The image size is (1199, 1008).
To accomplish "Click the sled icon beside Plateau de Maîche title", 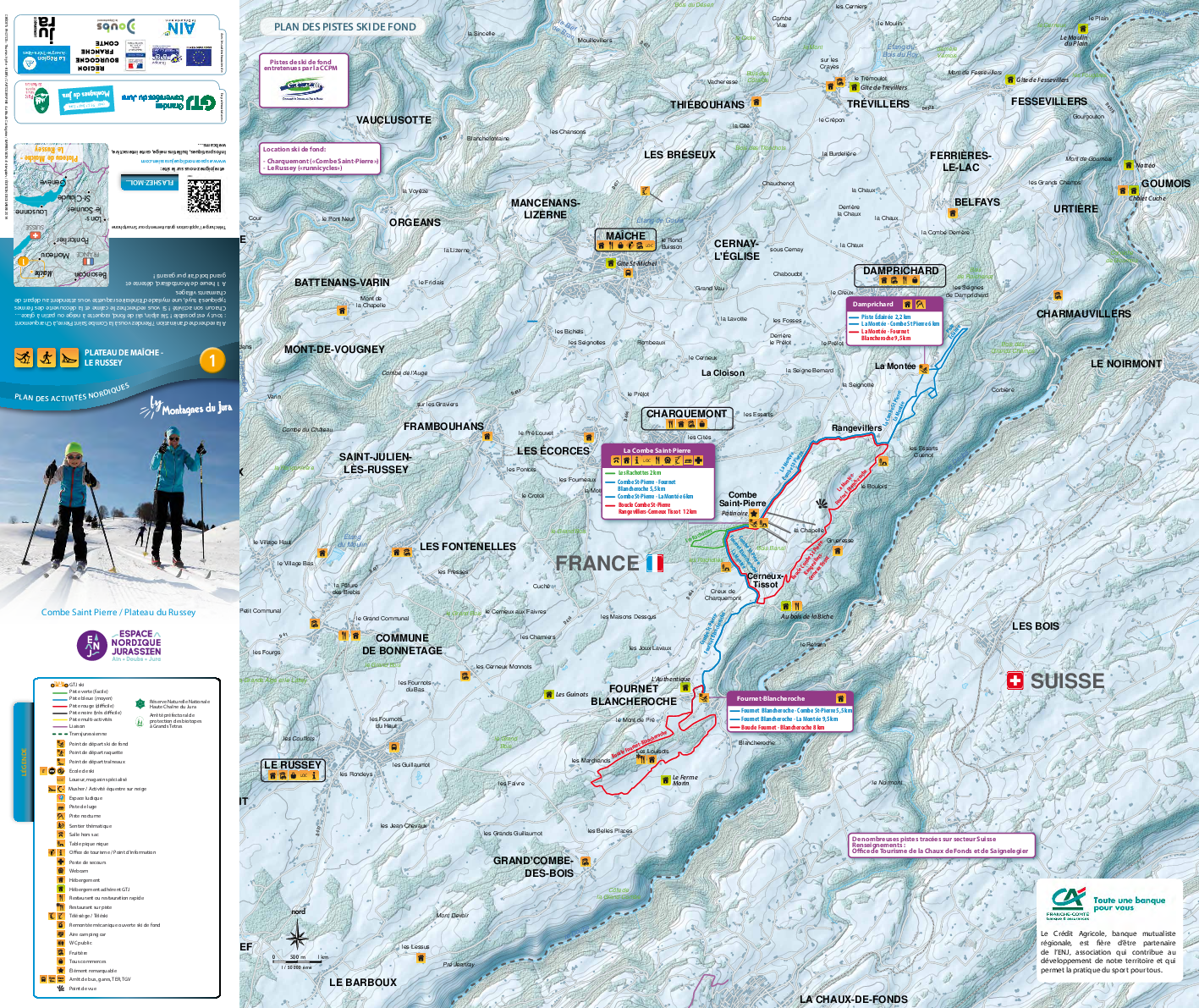I will (69, 357).
